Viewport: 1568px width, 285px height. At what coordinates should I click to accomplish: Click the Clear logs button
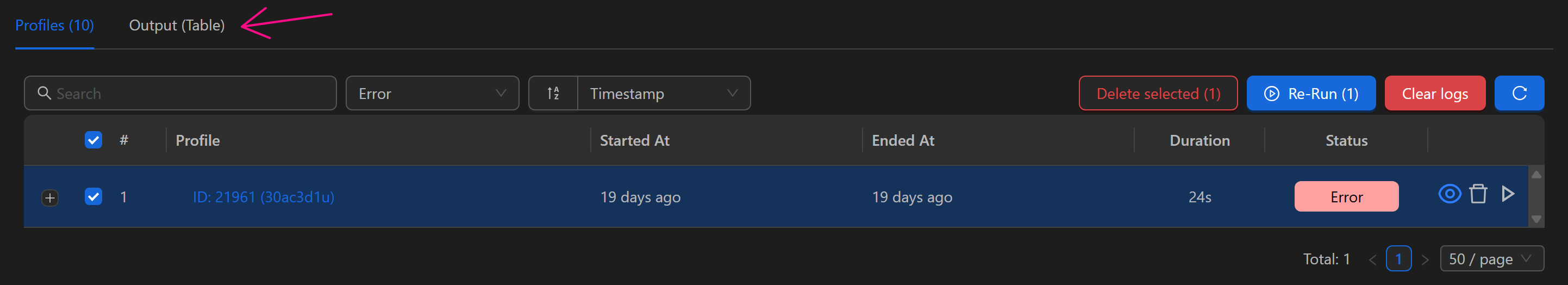tap(1434, 93)
